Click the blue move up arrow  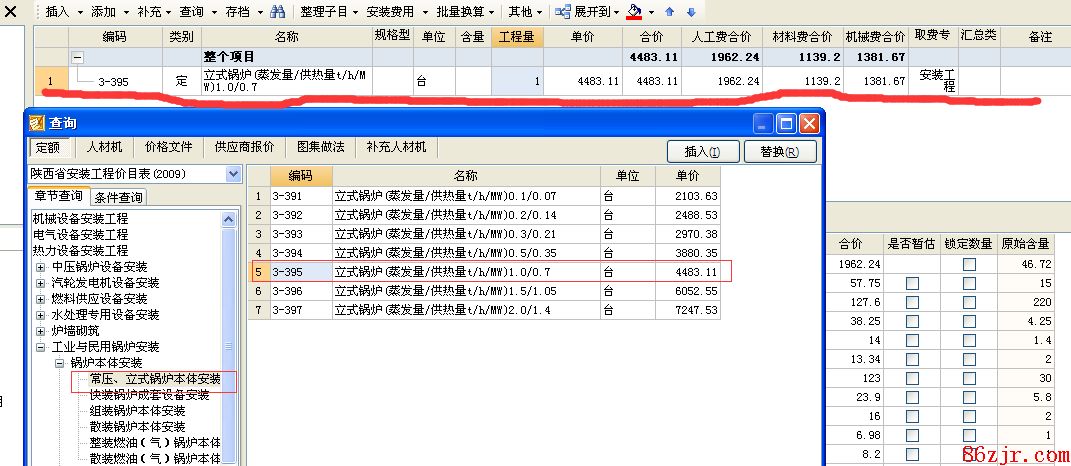pyautogui.click(x=670, y=12)
